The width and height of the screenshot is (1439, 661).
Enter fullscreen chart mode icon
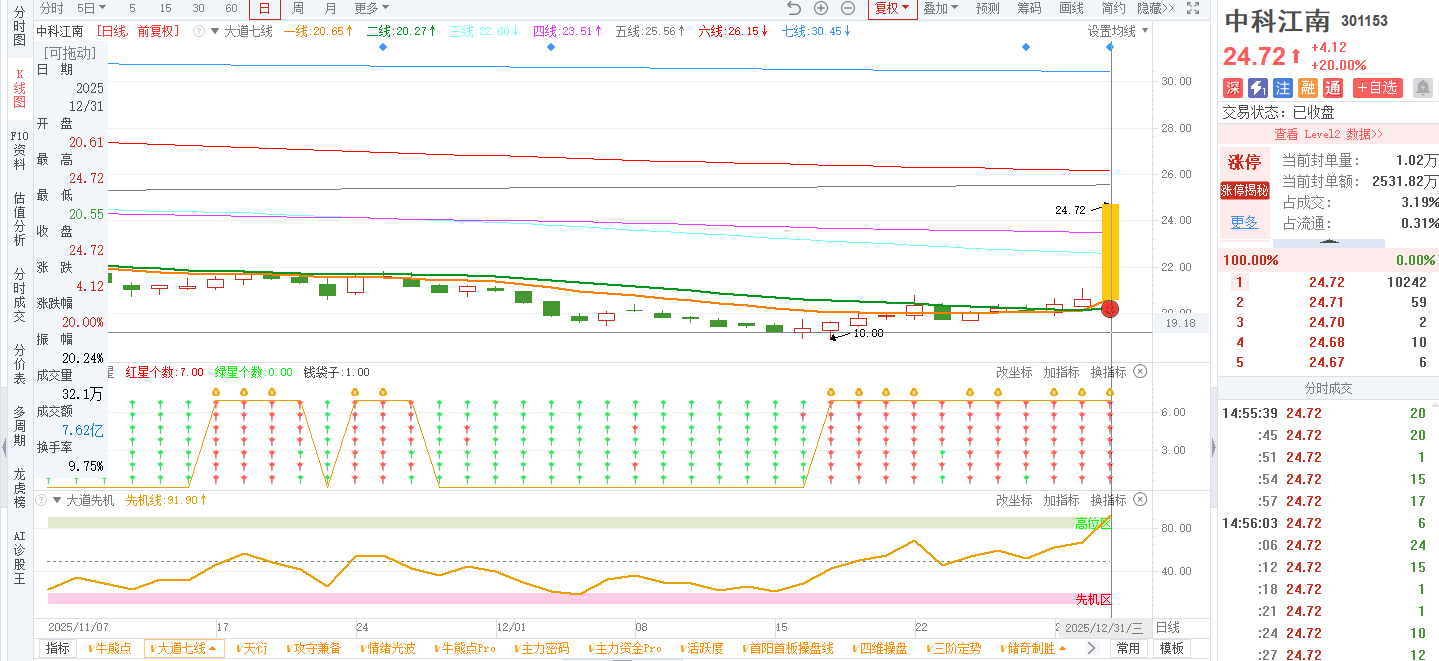(x=1192, y=8)
